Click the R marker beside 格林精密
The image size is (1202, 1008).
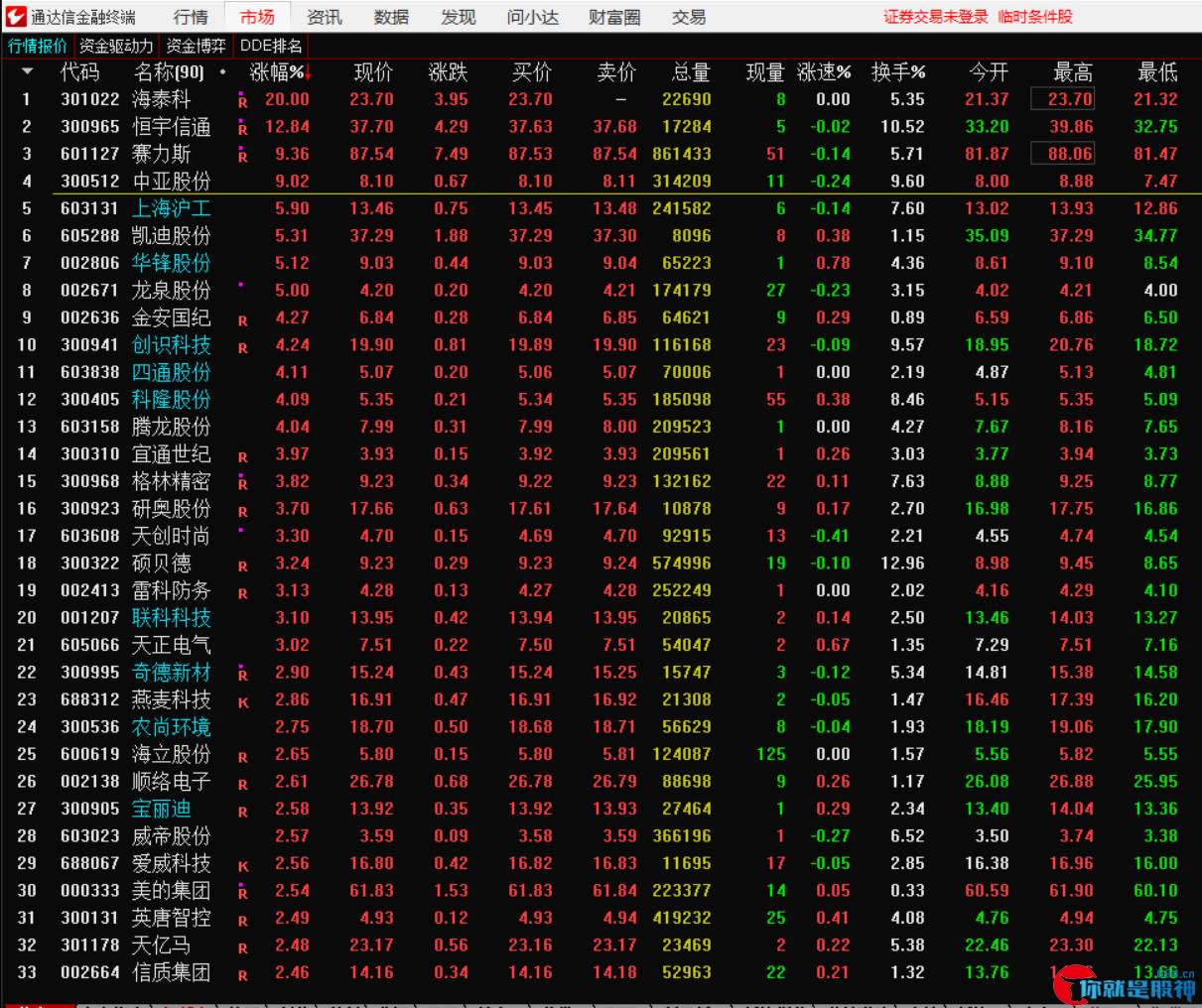coord(243,484)
